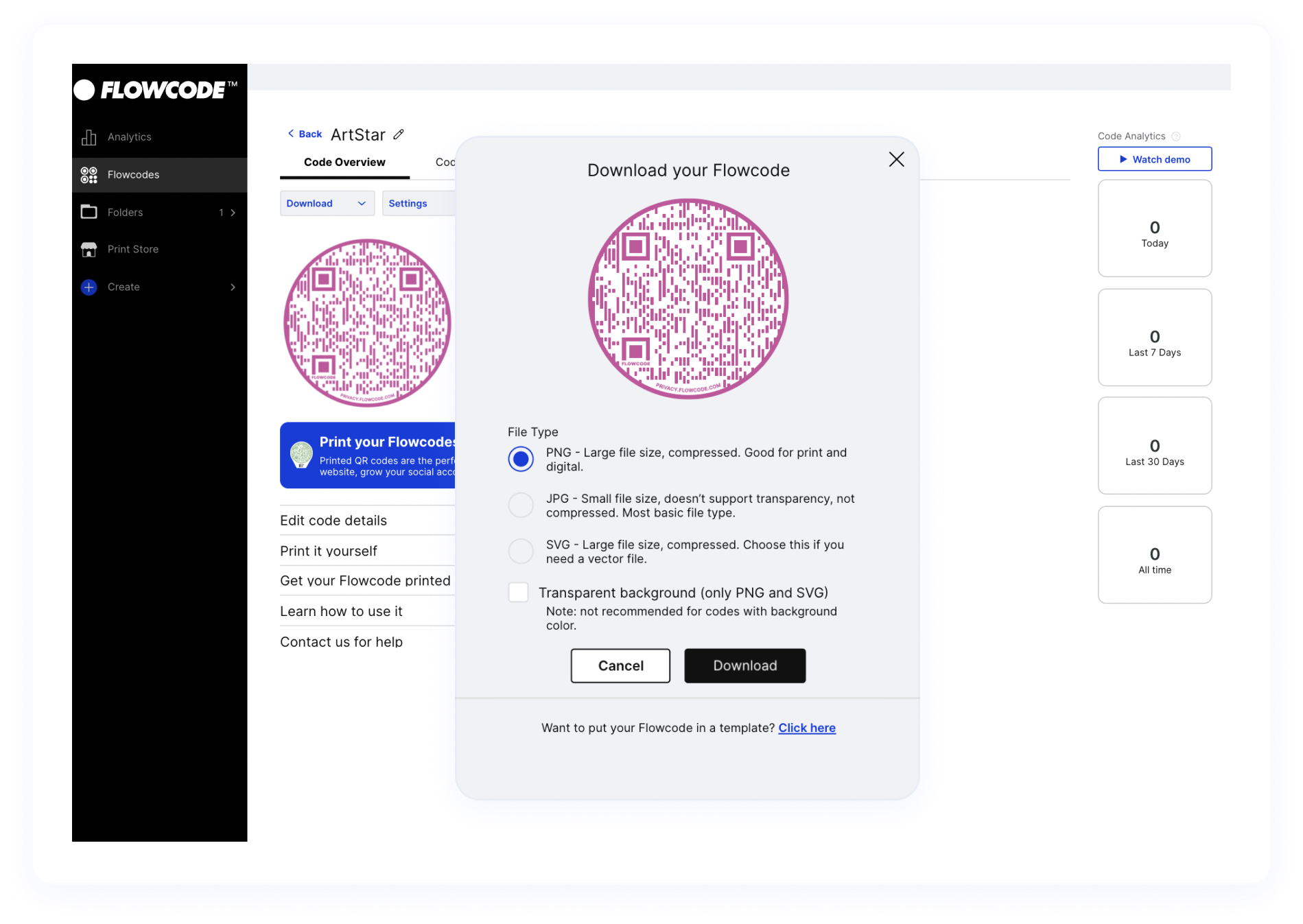1303x924 pixels.
Task: Click the ArtStar code title
Action: click(x=358, y=134)
